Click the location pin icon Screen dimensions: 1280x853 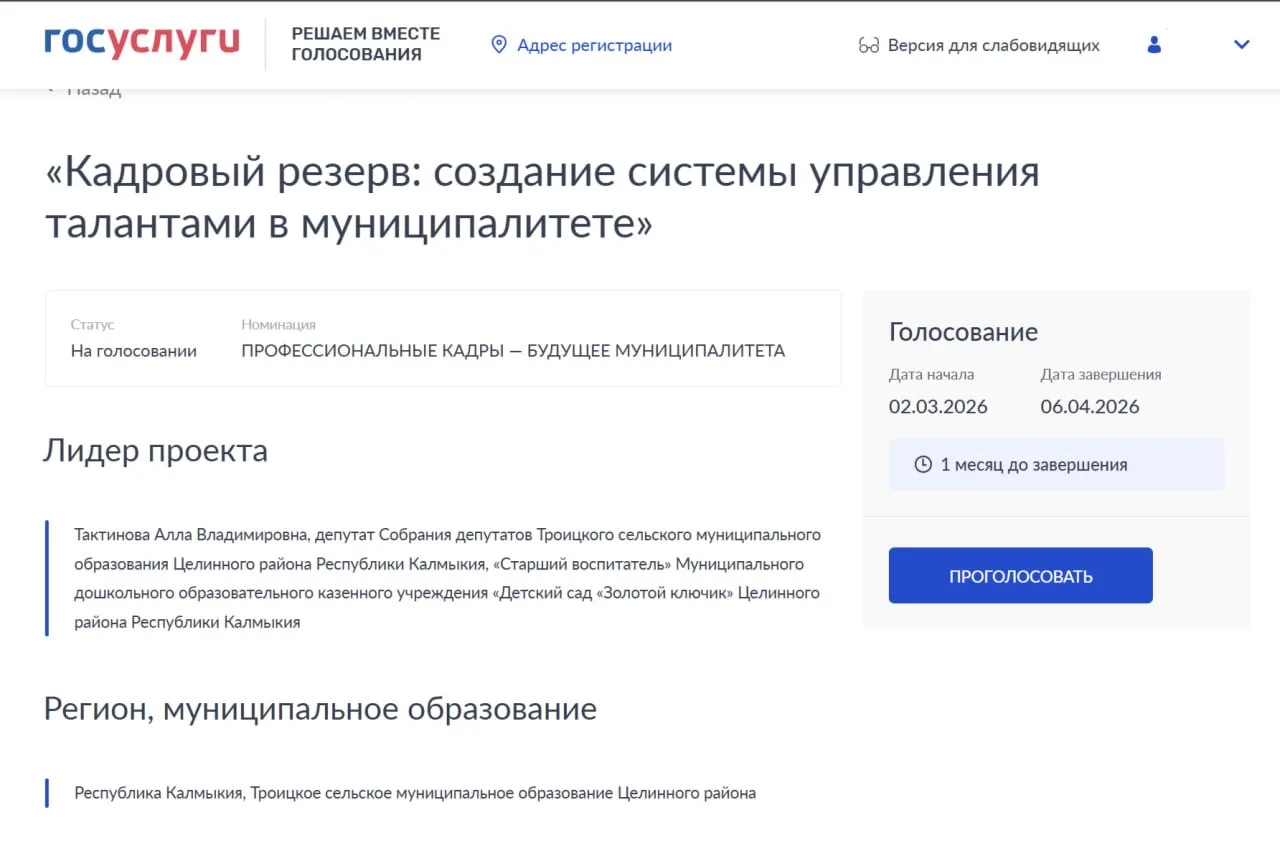pyautogui.click(x=499, y=45)
